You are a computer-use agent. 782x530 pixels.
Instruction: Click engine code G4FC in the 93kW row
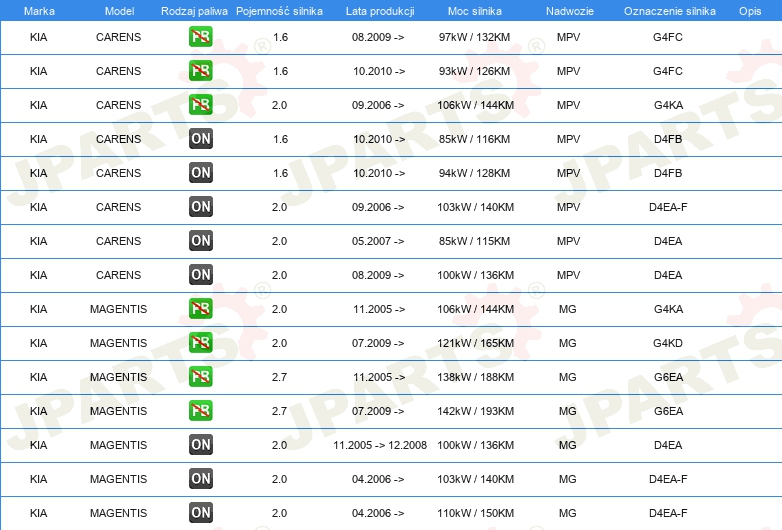(668, 71)
